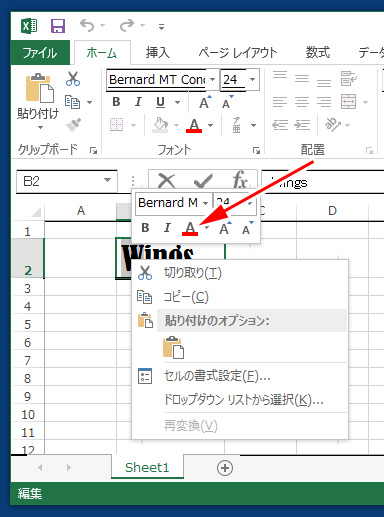Click the 貼り付け paste button in ribbon

38,101
